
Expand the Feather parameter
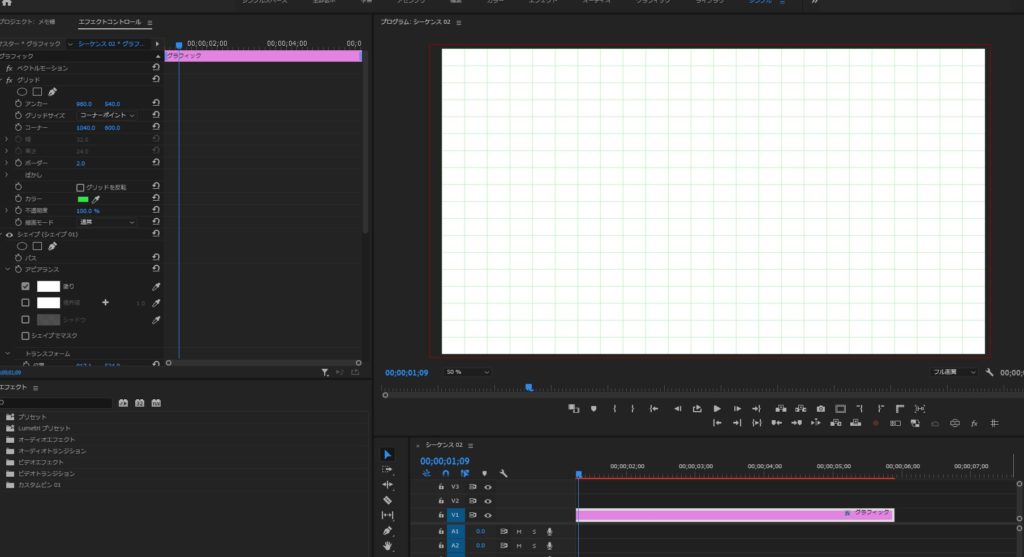(7, 175)
